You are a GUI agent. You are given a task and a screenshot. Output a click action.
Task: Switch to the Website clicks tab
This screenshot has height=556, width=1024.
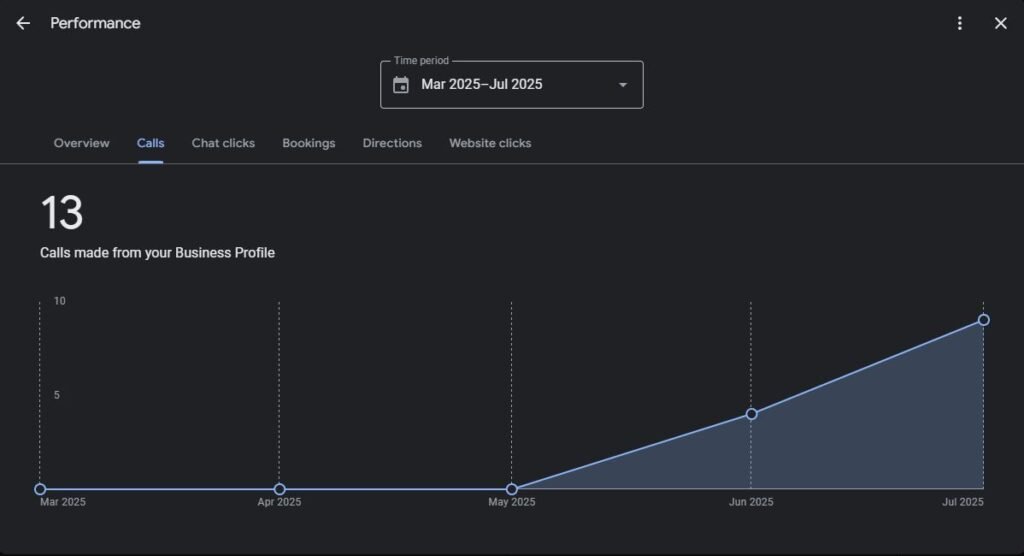pos(490,143)
